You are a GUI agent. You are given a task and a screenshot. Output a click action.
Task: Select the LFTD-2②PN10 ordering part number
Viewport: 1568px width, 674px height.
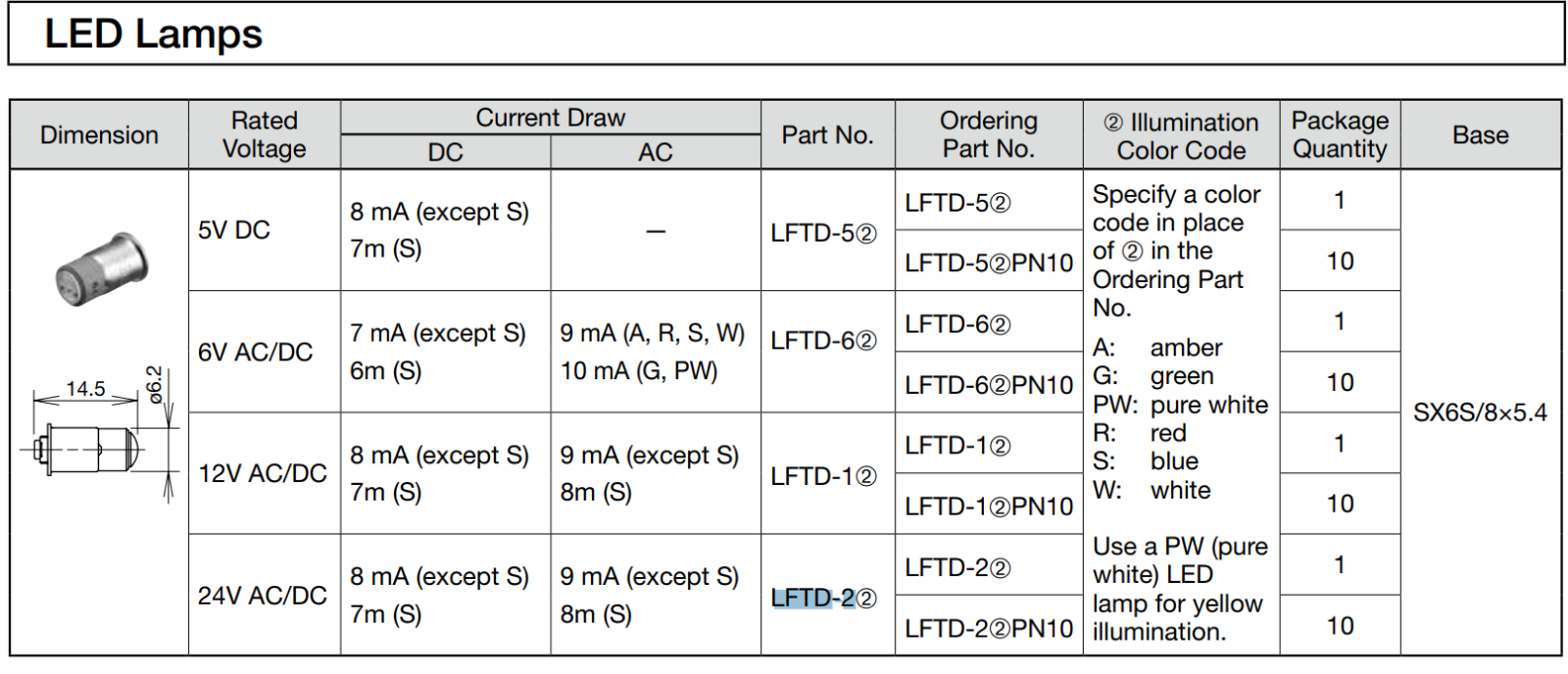click(989, 628)
